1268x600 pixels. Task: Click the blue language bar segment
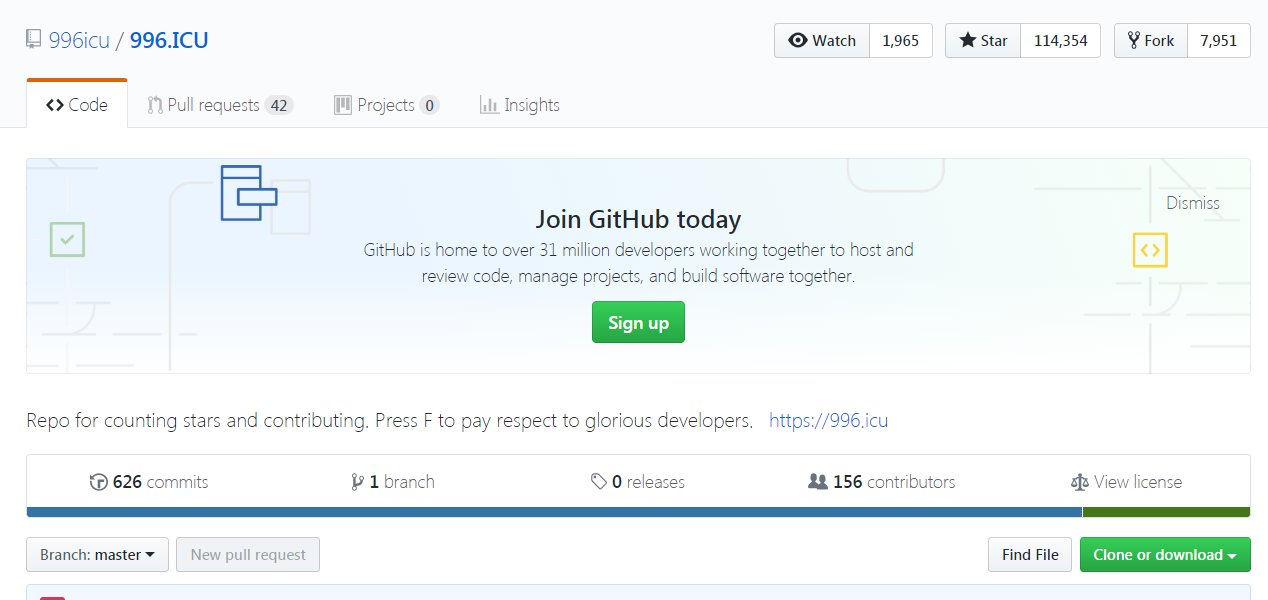tap(554, 512)
